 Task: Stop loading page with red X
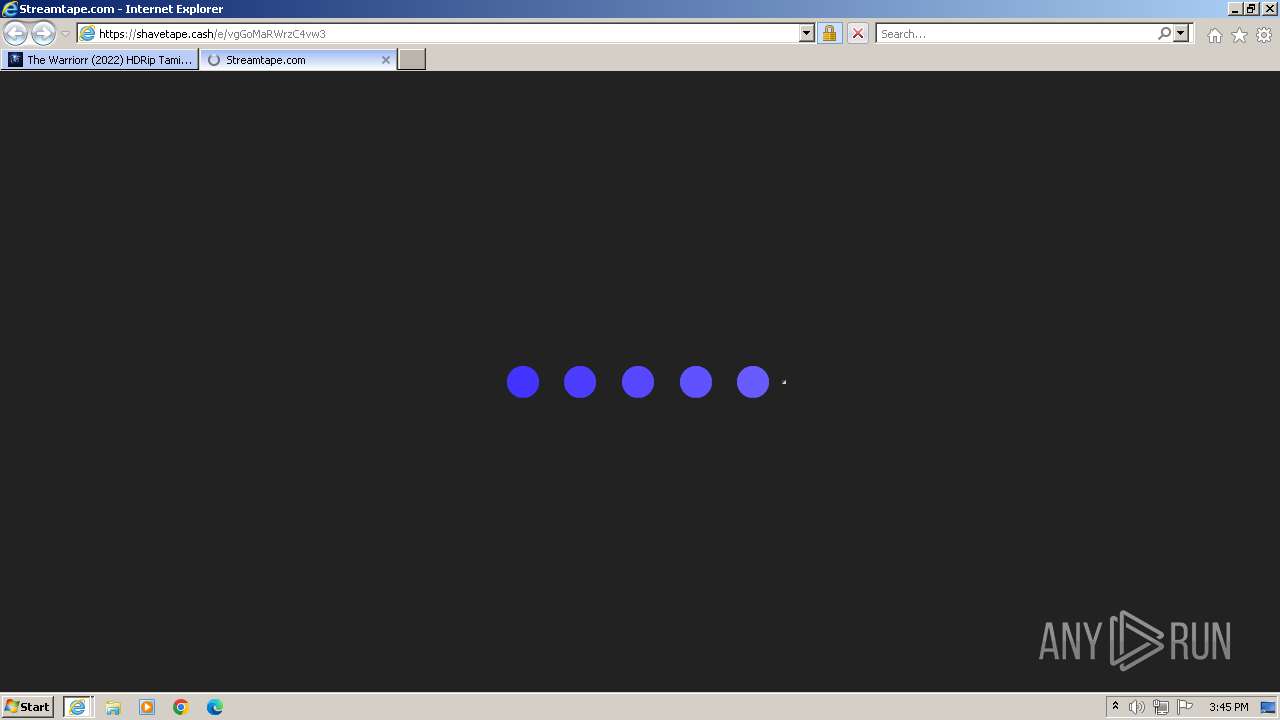(857, 33)
